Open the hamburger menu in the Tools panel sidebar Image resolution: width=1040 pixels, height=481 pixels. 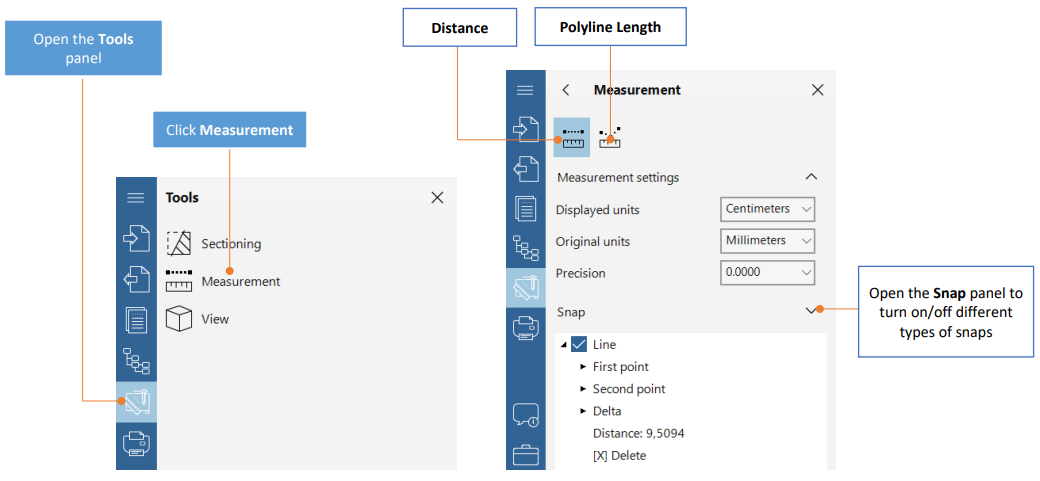[136, 198]
